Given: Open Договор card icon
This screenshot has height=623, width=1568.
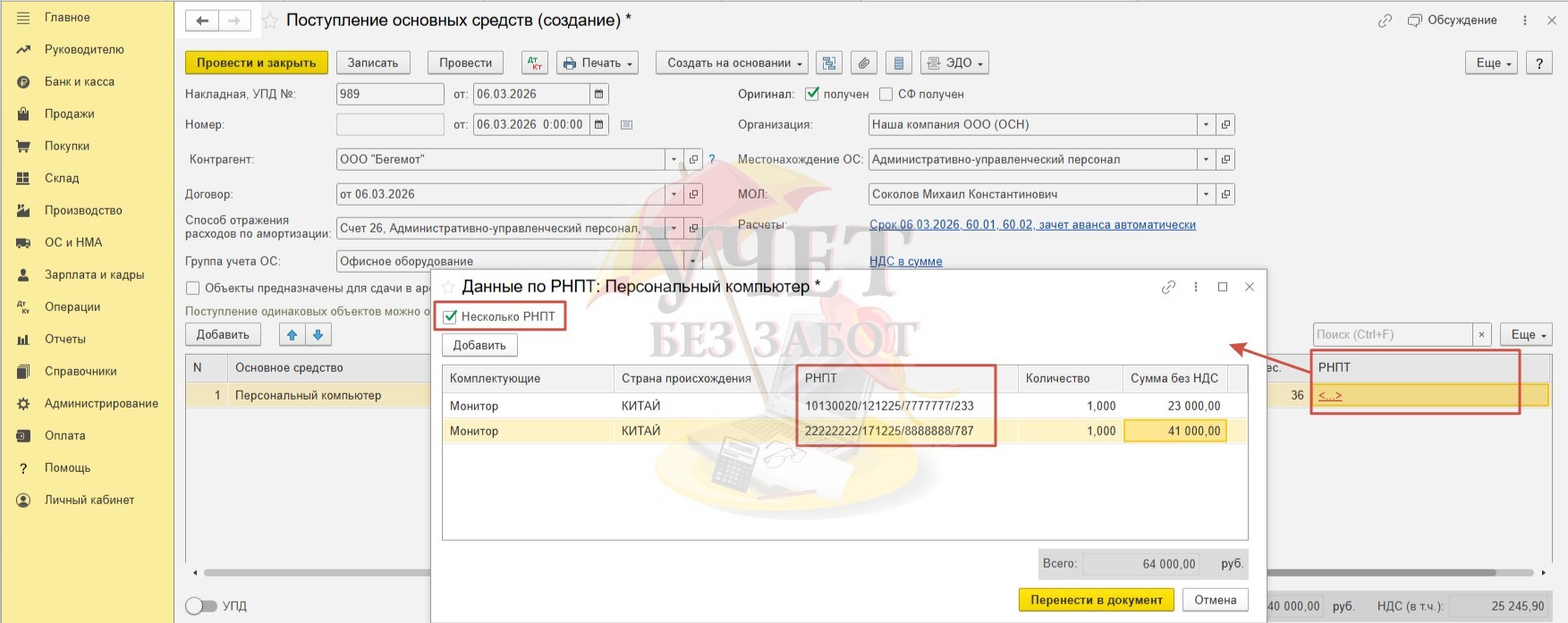Looking at the screenshot, I should [693, 194].
